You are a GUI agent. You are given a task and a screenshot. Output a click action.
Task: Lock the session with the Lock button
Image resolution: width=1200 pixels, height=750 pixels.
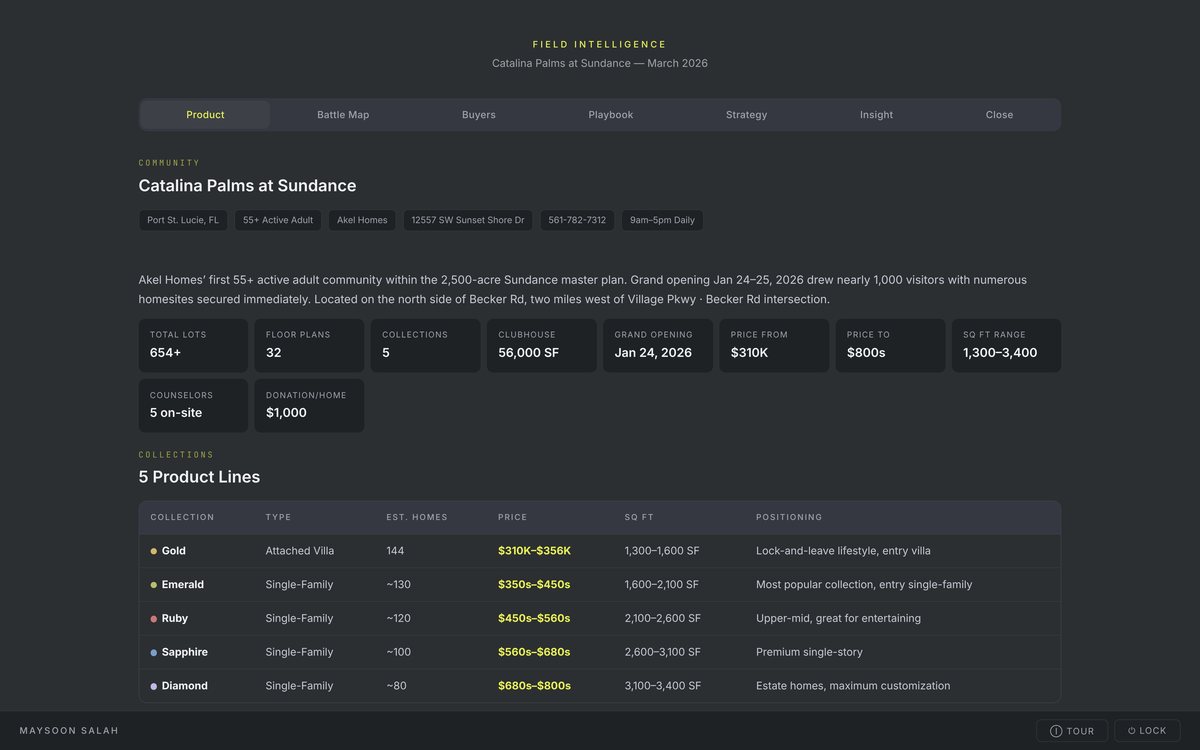1147,731
